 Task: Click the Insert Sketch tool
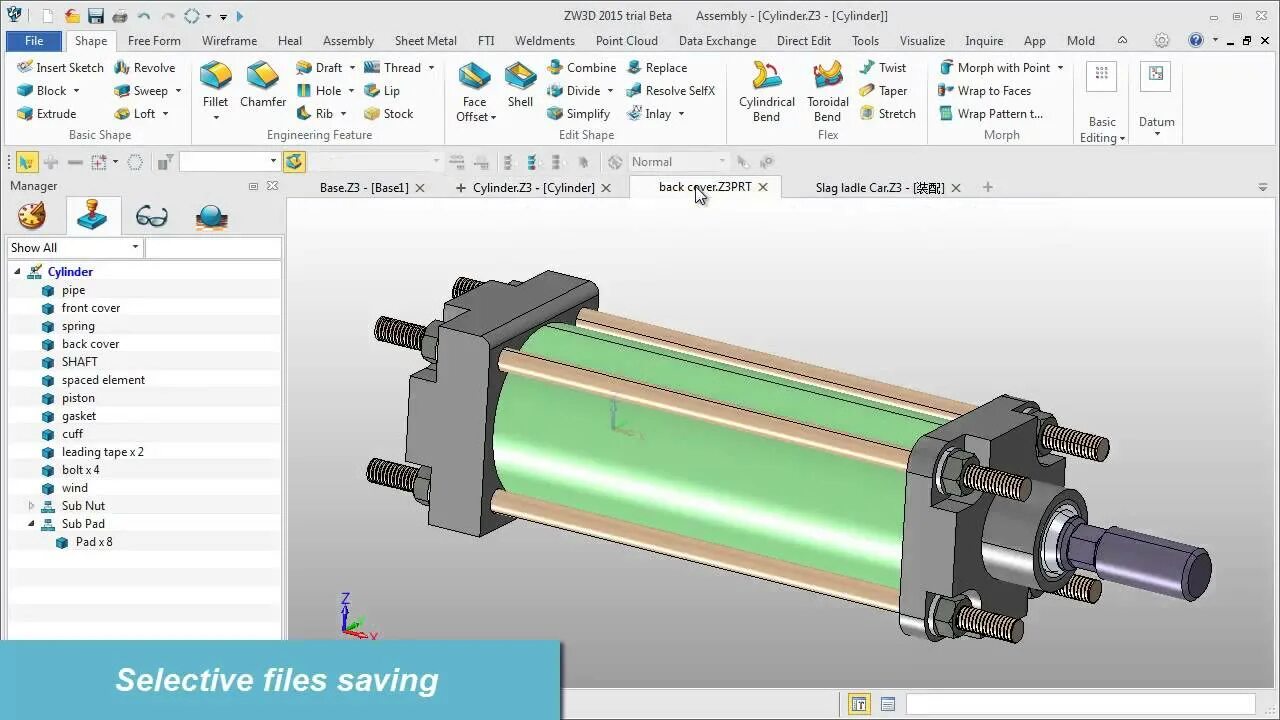click(x=60, y=68)
